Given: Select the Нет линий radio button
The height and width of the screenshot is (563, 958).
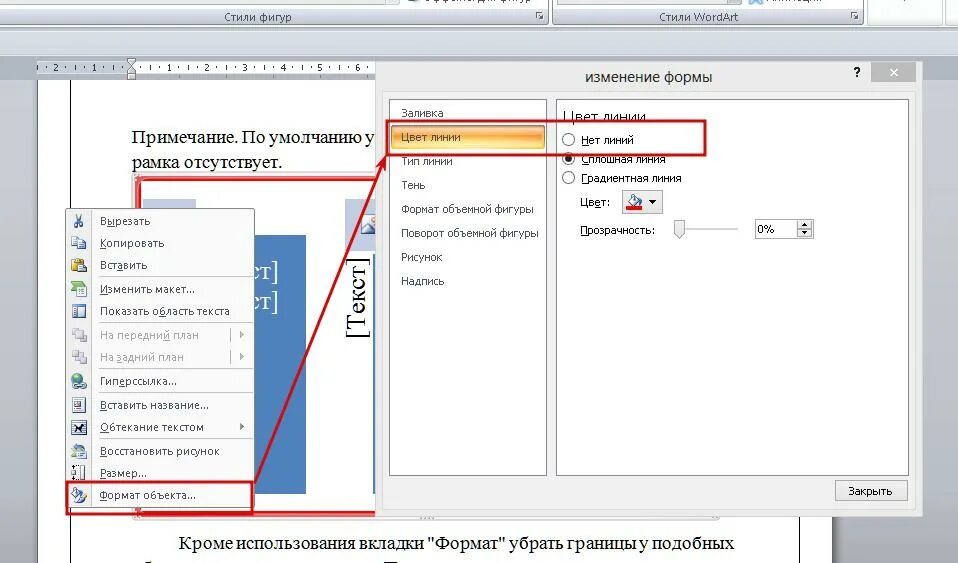Looking at the screenshot, I should tap(568, 139).
